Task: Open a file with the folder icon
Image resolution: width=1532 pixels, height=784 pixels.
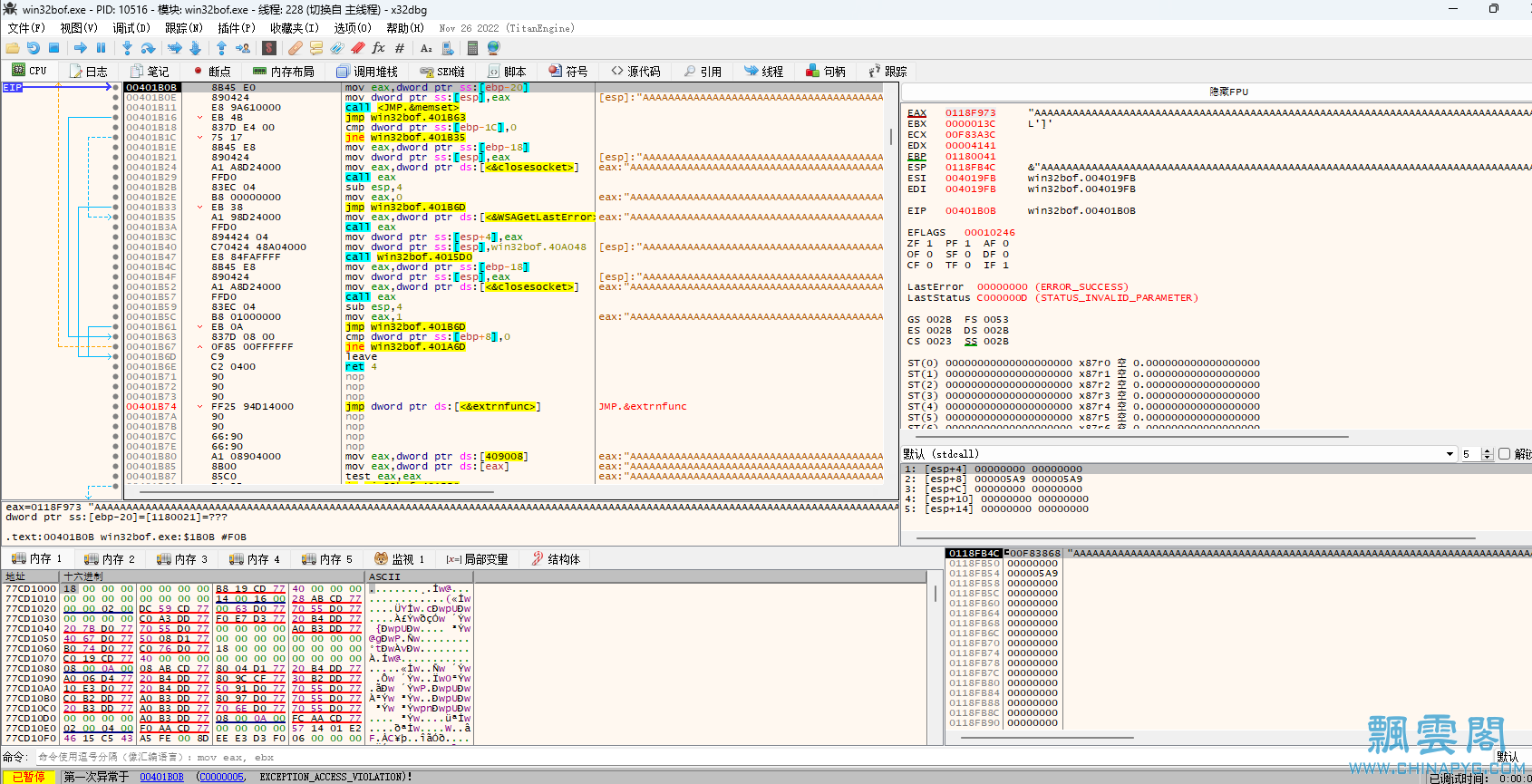Action: point(13,48)
